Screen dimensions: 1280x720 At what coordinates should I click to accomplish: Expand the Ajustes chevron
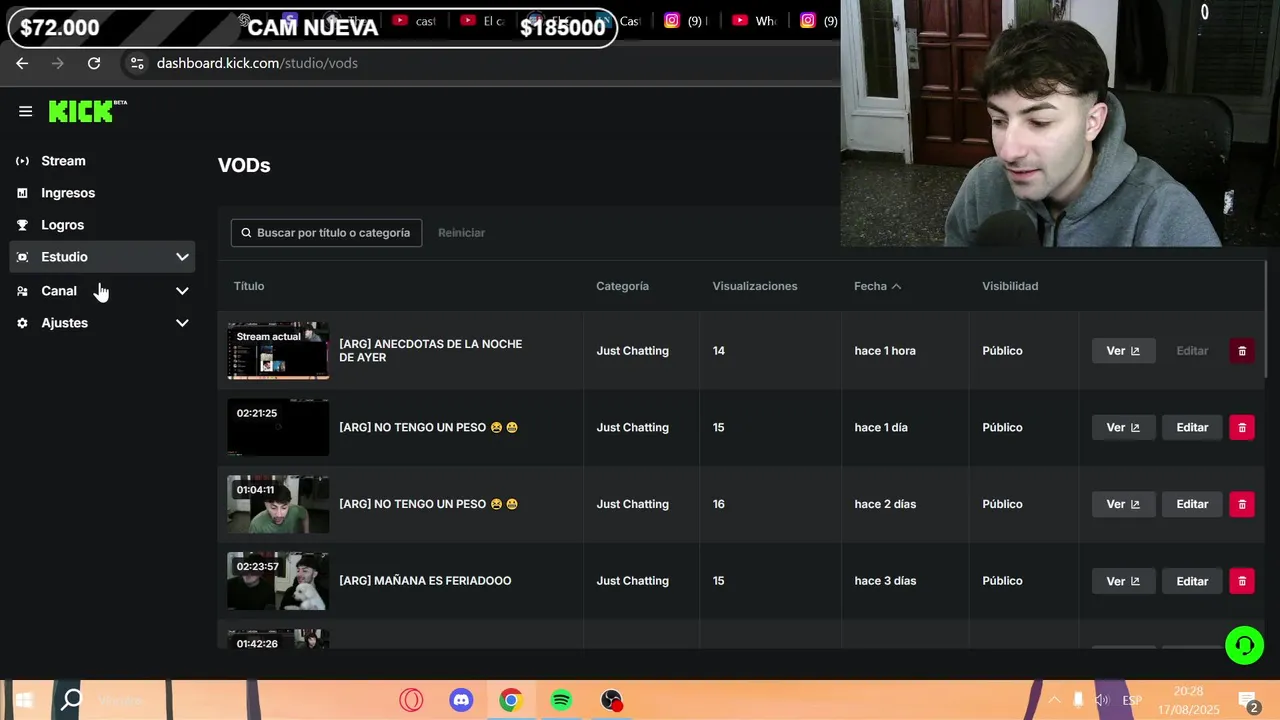(182, 323)
